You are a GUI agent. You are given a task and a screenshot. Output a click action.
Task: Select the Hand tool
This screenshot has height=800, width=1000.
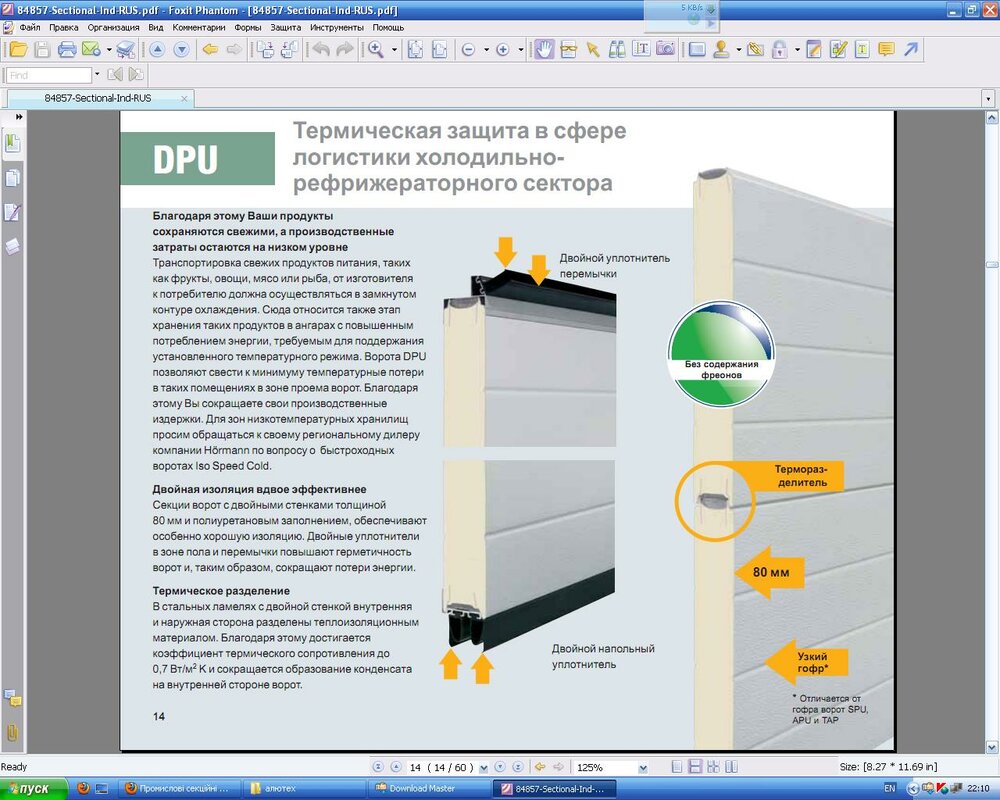[544, 49]
